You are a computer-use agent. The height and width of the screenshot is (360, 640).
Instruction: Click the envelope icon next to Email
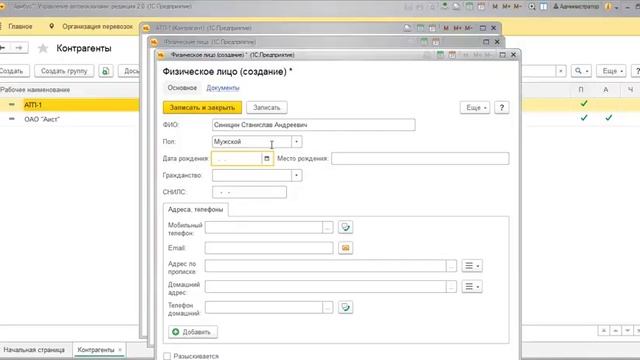click(345, 248)
